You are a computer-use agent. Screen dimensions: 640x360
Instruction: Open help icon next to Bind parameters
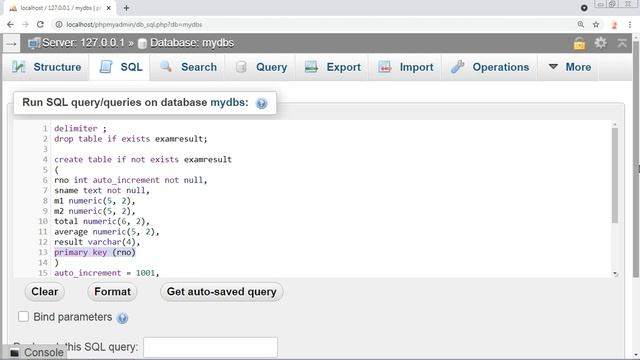click(122, 318)
